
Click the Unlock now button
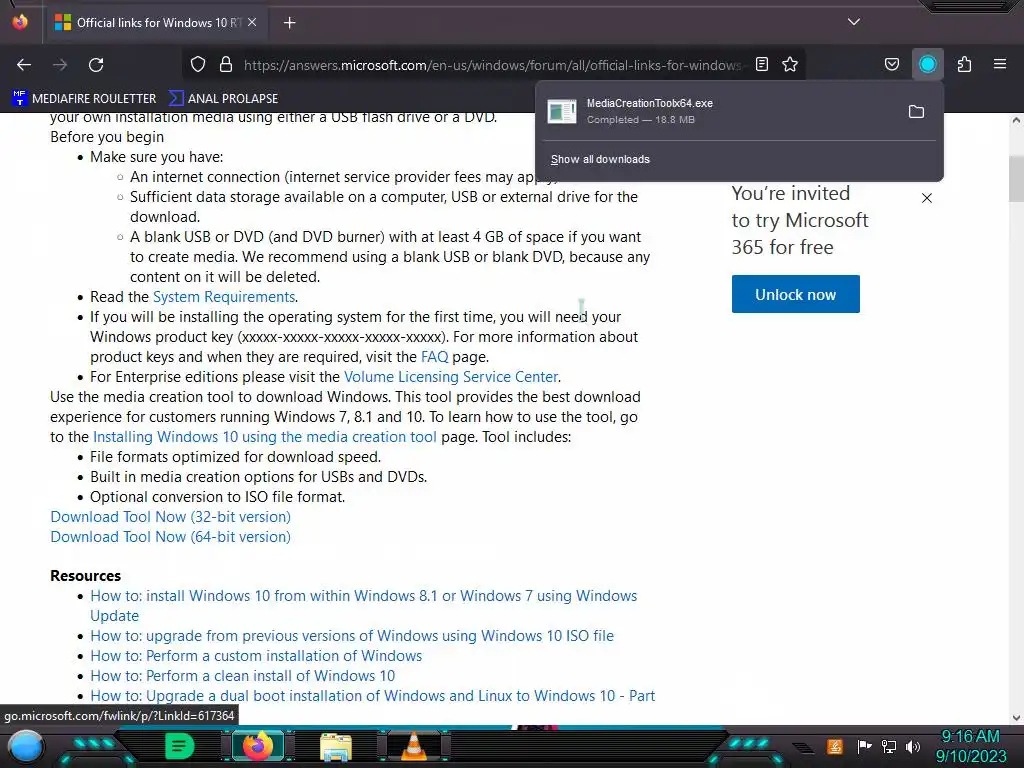[795, 294]
